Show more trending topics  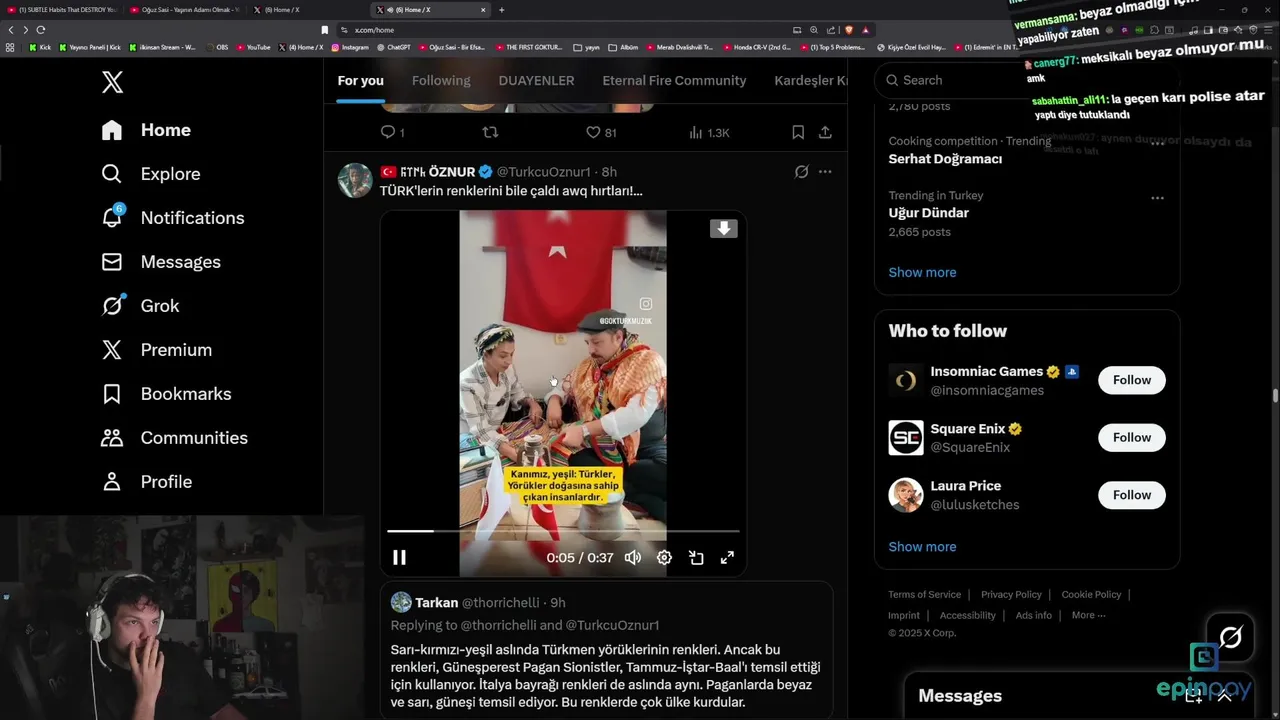point(922,272)
